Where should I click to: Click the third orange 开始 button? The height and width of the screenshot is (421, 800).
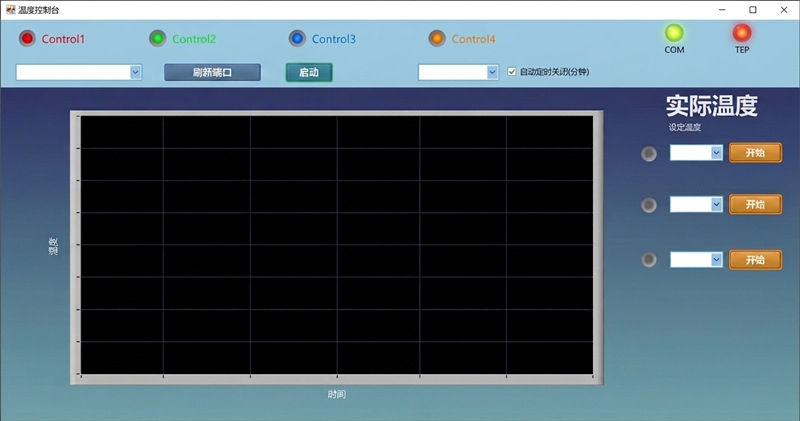[x=755, y=260]
